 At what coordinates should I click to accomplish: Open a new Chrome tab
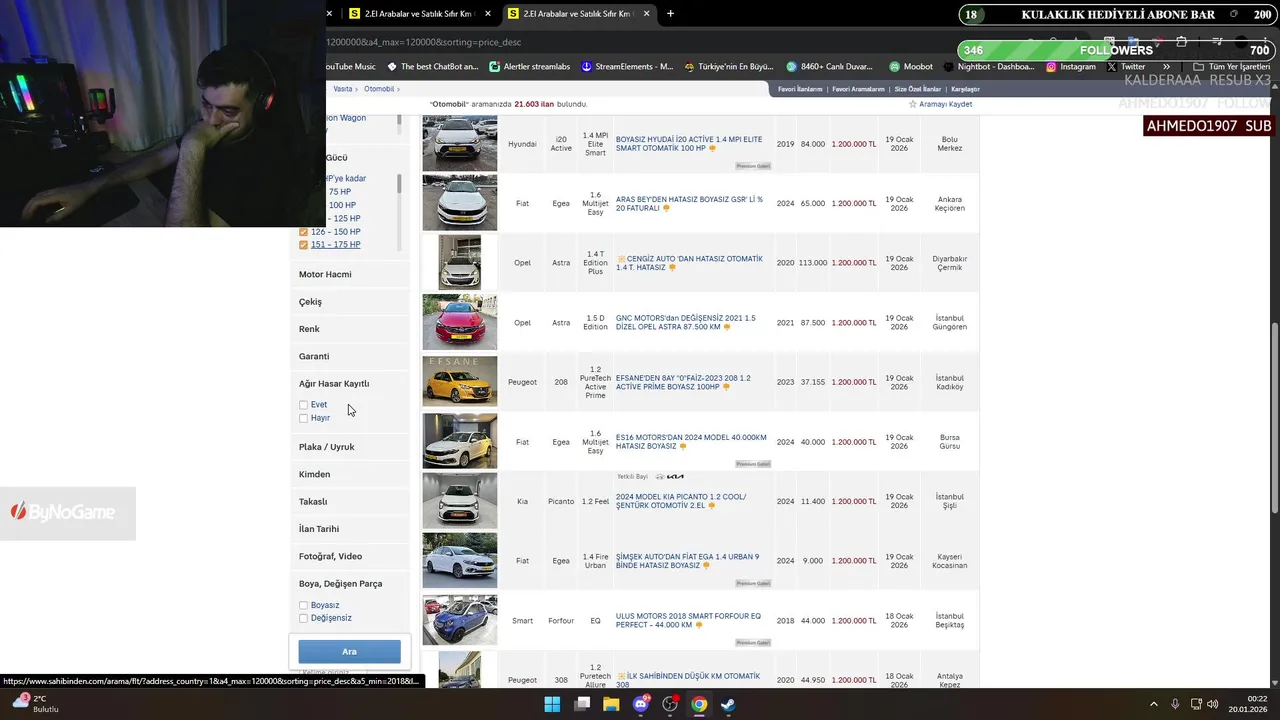coord(670,13)
